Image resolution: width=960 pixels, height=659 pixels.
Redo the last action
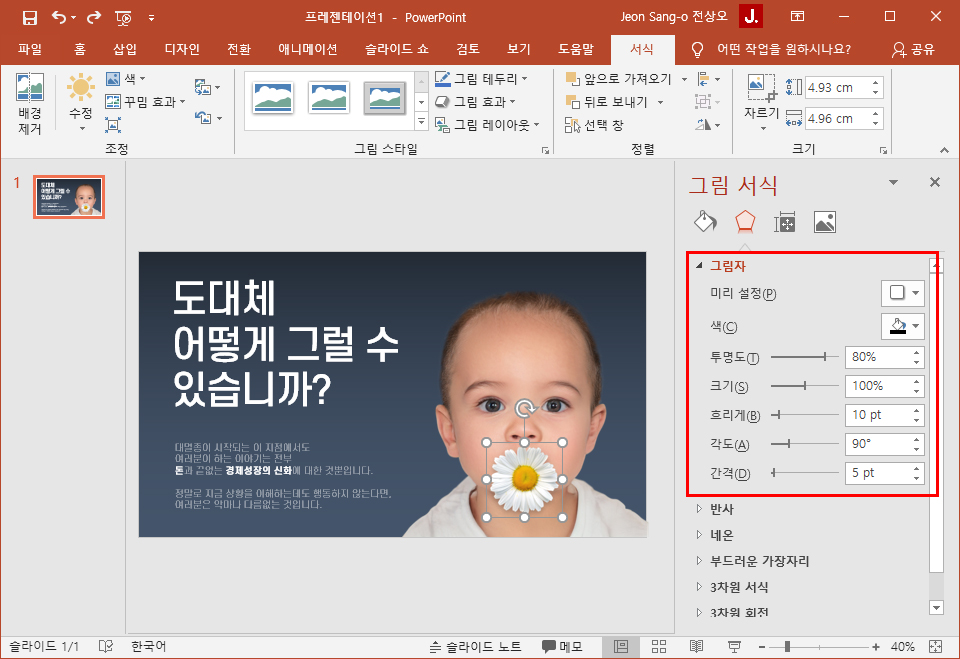click(x=94, y=17)
